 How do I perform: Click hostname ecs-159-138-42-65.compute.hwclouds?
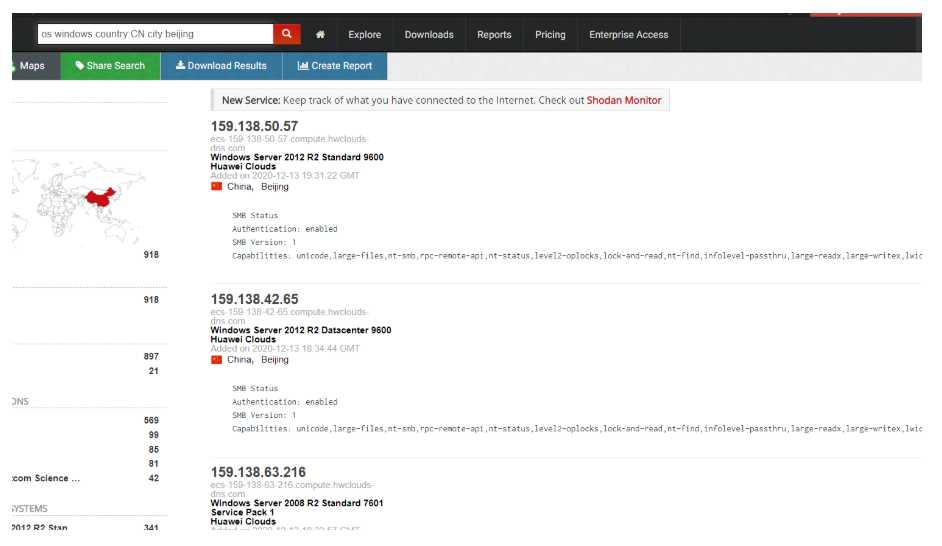click(288, 312)
